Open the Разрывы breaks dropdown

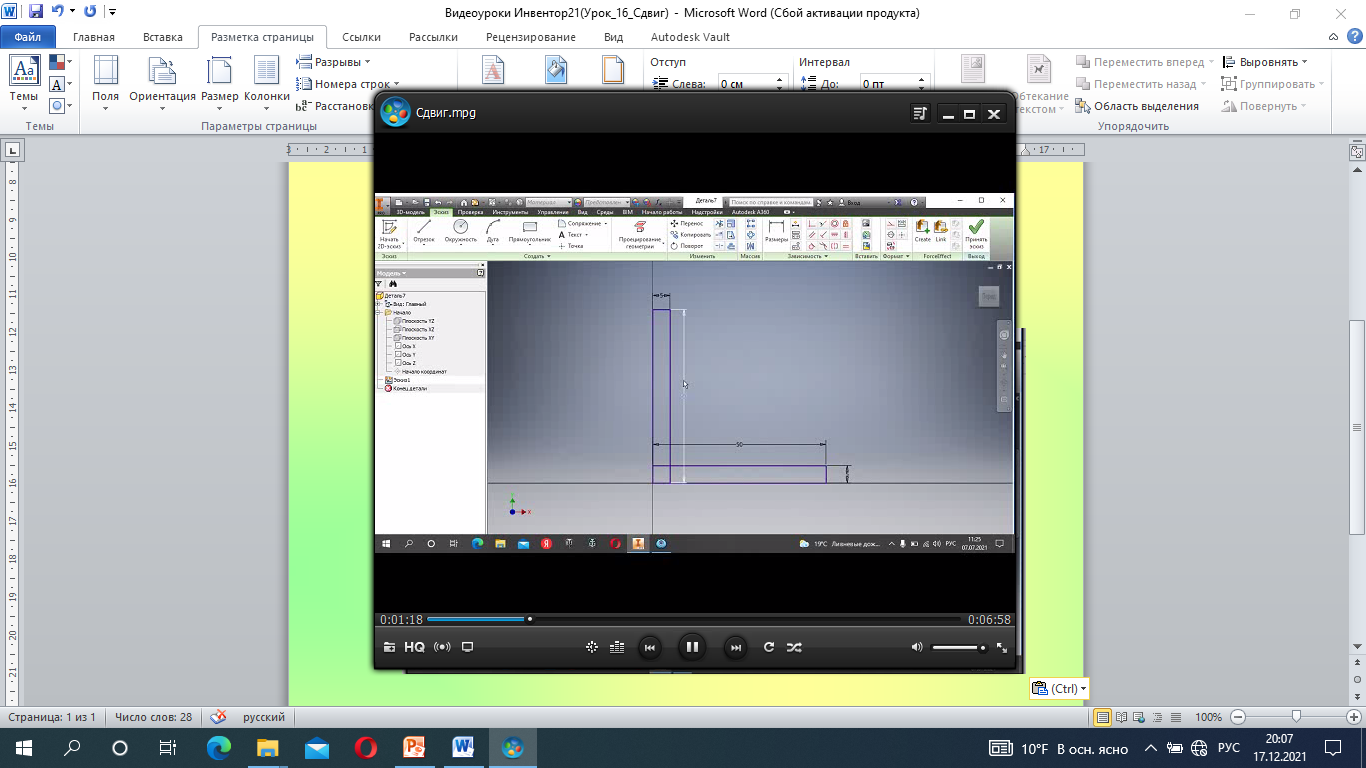point(334,62)
